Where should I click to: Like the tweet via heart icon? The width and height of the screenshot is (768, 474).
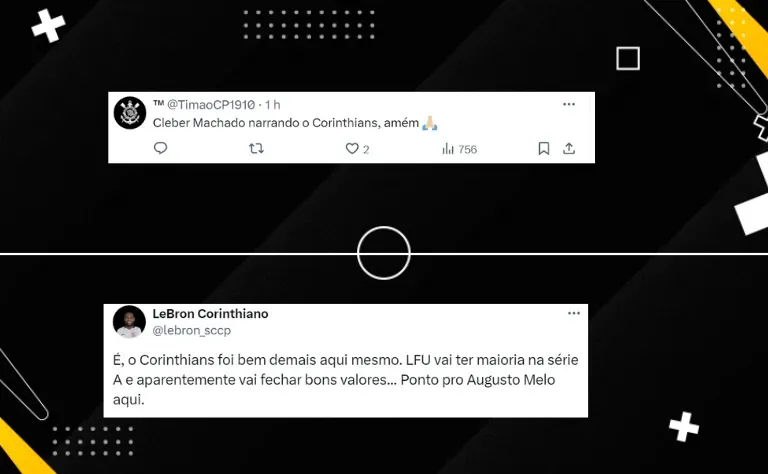click(x=352, y=148)
